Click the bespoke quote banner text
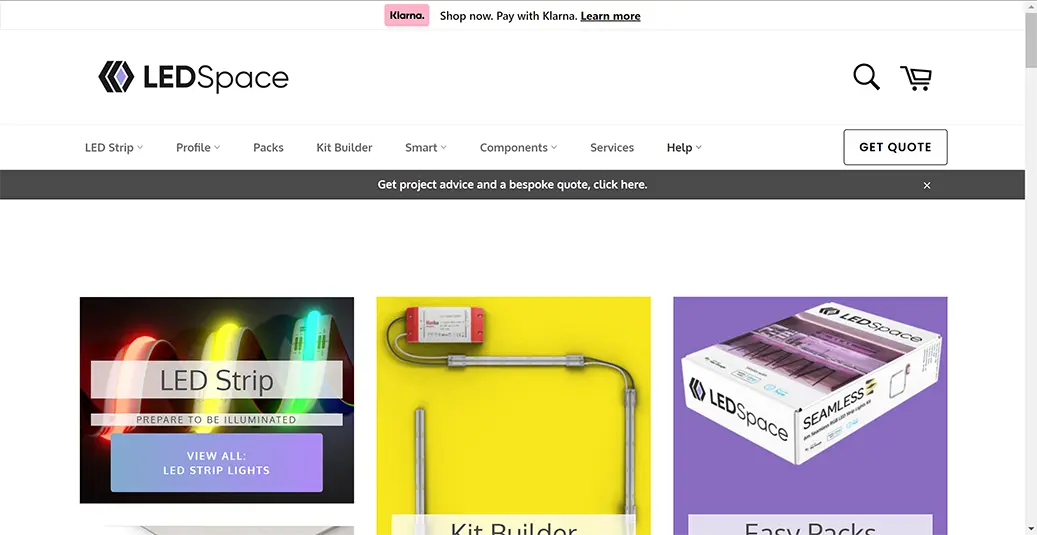 (512, 185)
